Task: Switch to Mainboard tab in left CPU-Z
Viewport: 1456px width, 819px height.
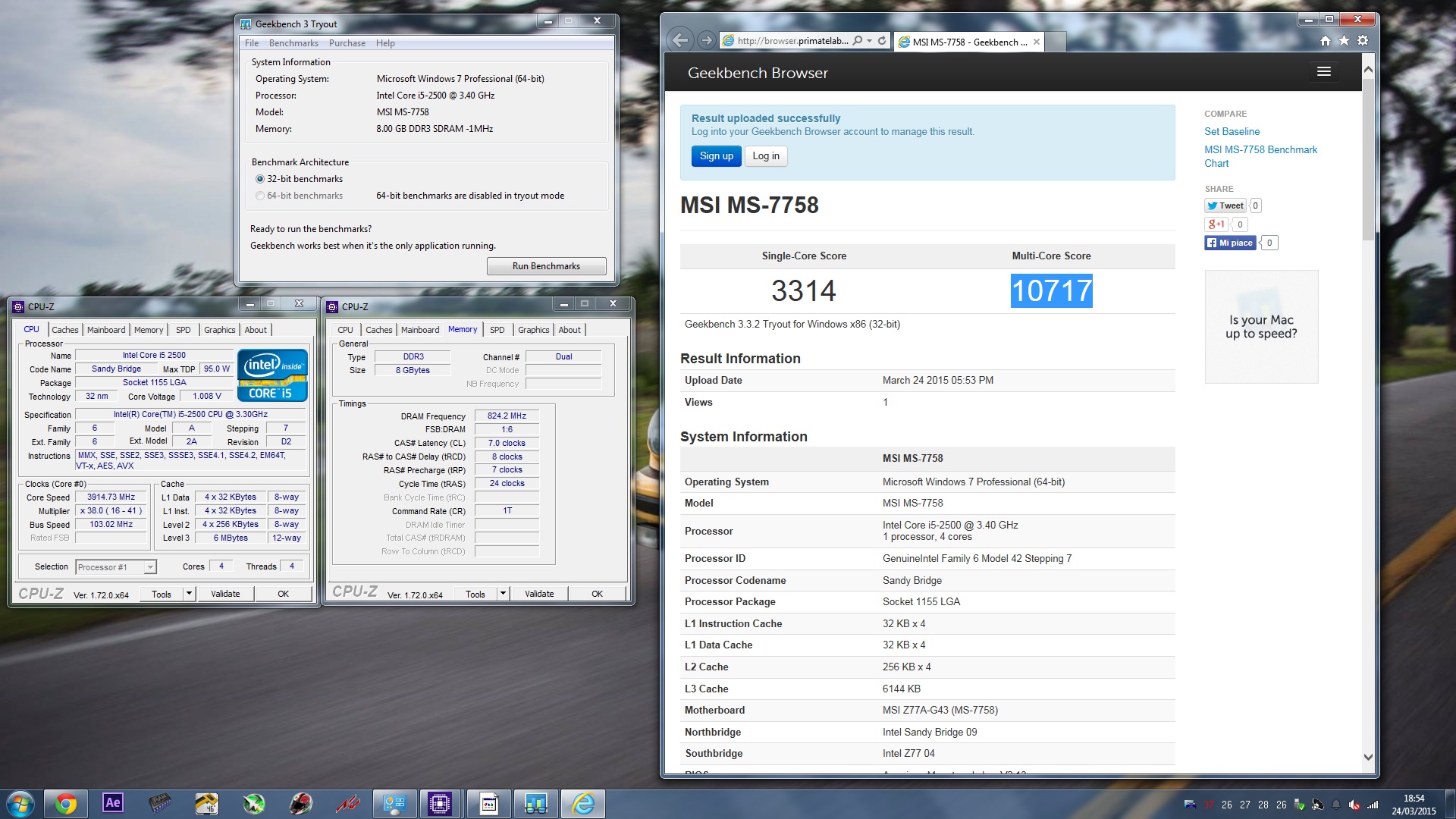Action: (106, 330)
